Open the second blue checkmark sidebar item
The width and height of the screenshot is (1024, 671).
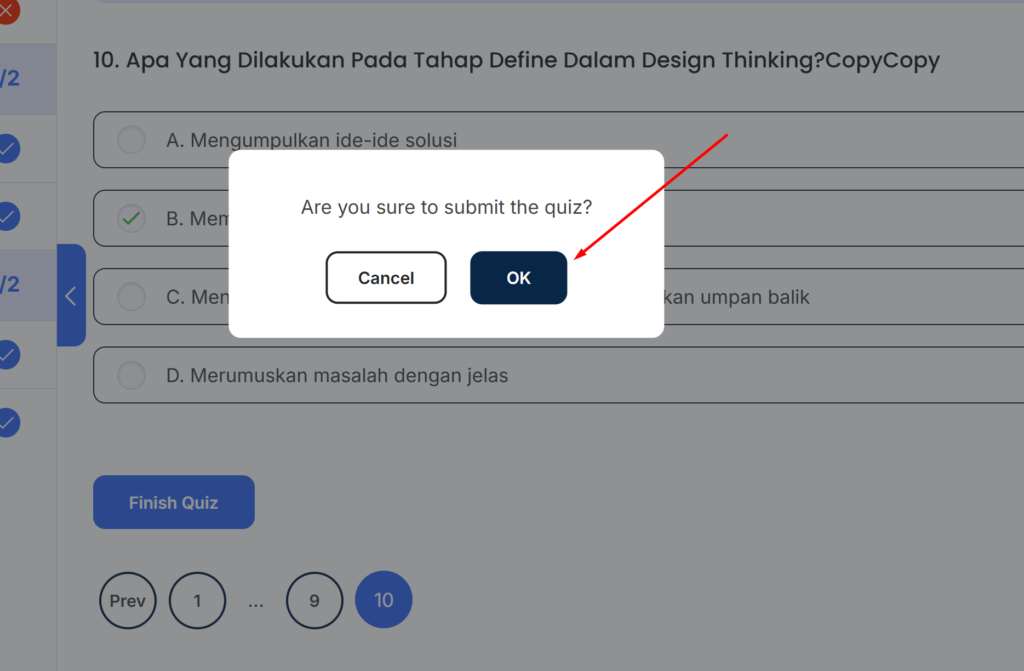[x=8, y=216]
